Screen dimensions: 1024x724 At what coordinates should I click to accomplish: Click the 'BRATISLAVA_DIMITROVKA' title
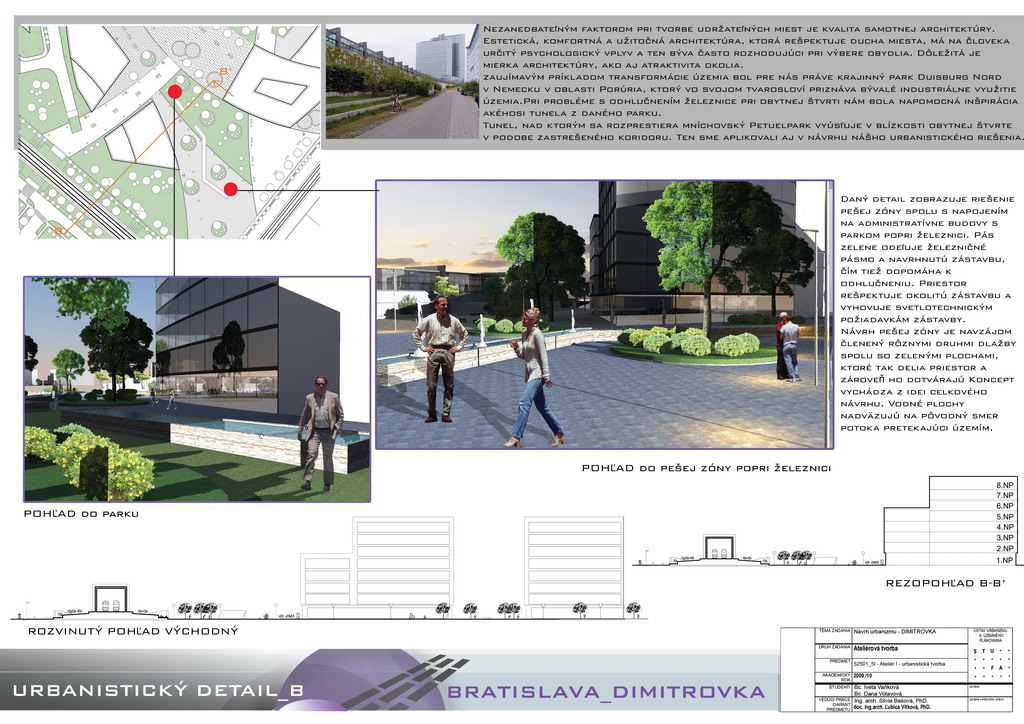tap(606, 692)
